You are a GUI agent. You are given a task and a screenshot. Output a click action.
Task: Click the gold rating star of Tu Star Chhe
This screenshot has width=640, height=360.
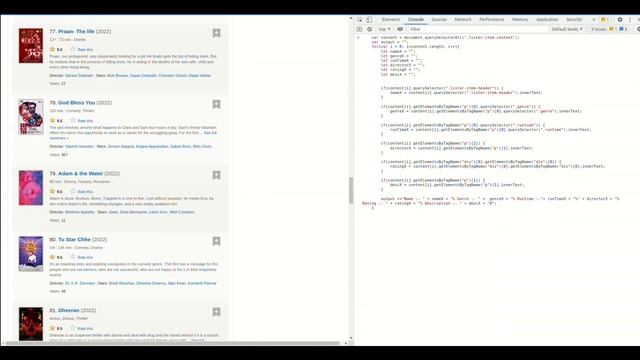52,257
